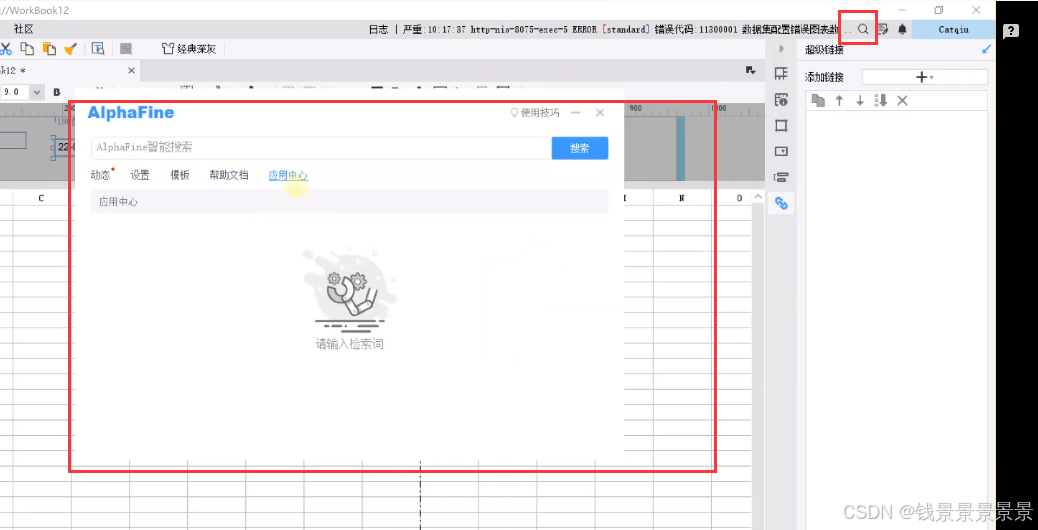Switch to the 设置 tab in AlphaFine
Image resolution: width=1038 pixels, height=530 pixels.
coord(140,175)
